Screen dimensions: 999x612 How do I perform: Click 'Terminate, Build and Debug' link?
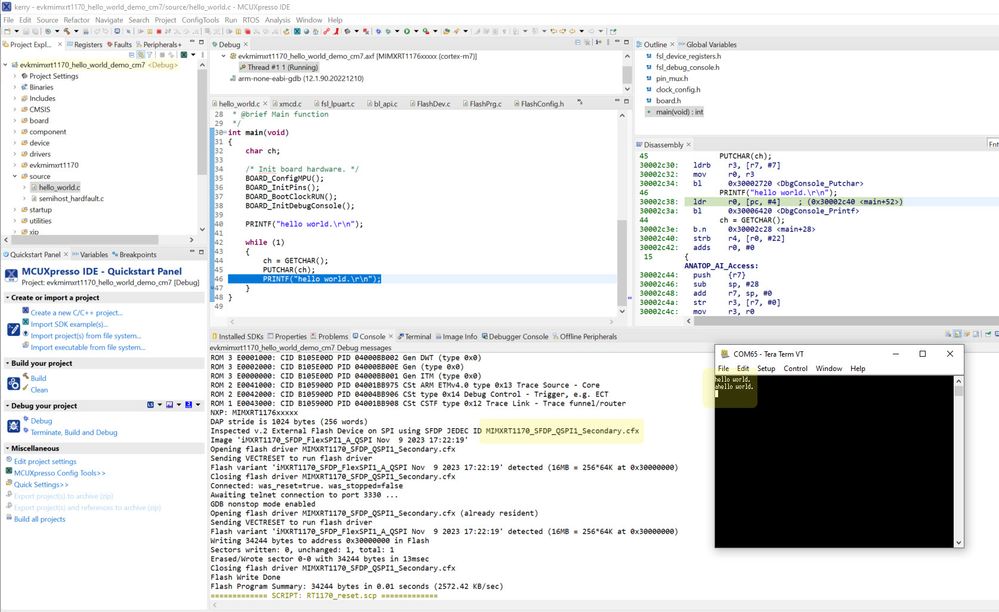pyautogui.click(x=72, y=433)
